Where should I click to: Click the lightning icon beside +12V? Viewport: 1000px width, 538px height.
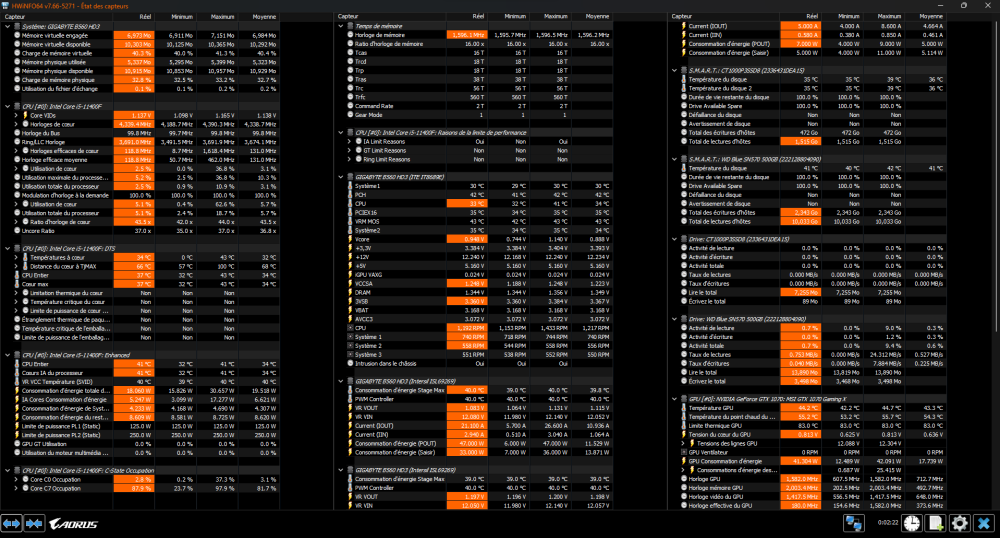350,257
